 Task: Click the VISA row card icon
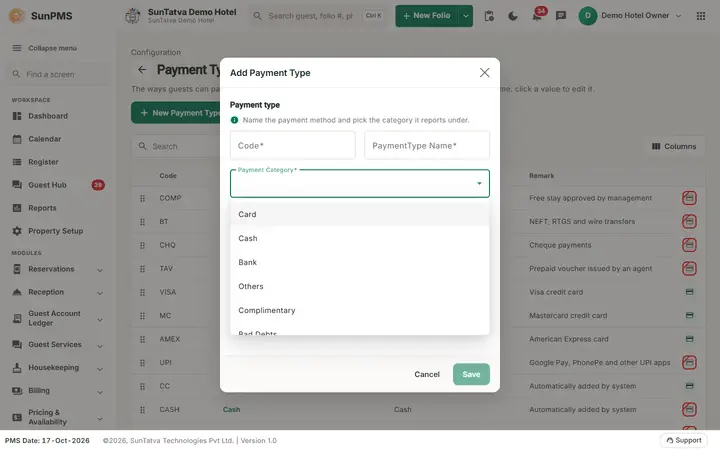(x=689, y=292)
